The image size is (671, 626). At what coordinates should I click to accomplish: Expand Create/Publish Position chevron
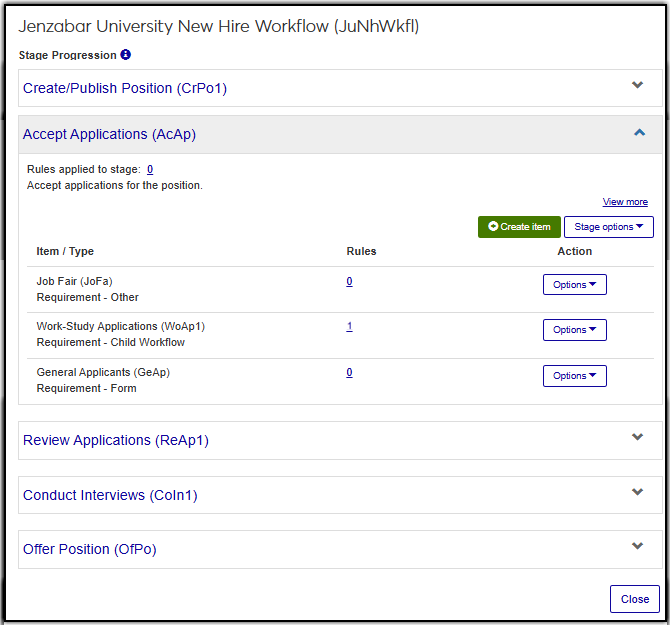coord(637,85)
